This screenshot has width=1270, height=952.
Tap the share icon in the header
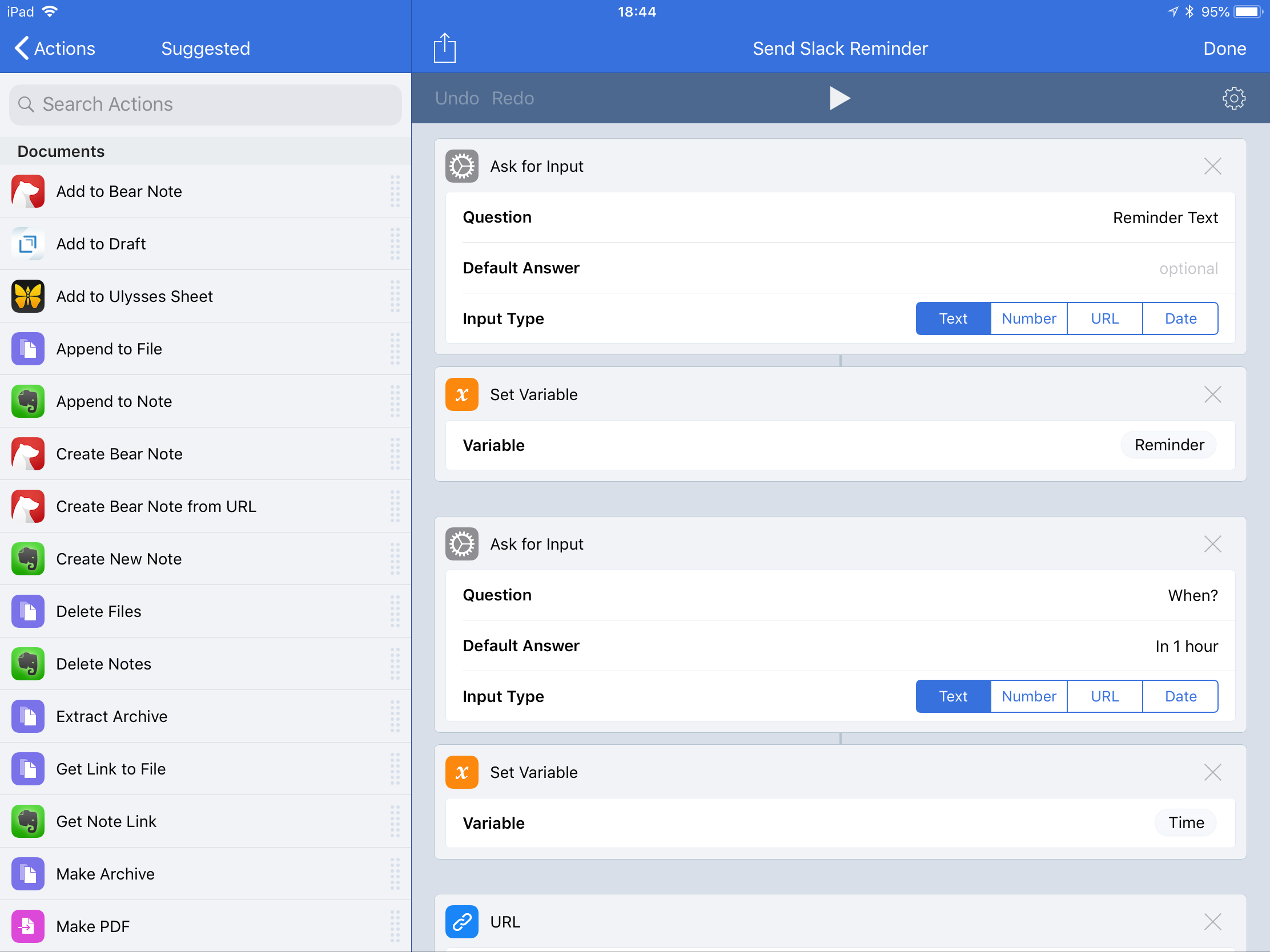444,47
